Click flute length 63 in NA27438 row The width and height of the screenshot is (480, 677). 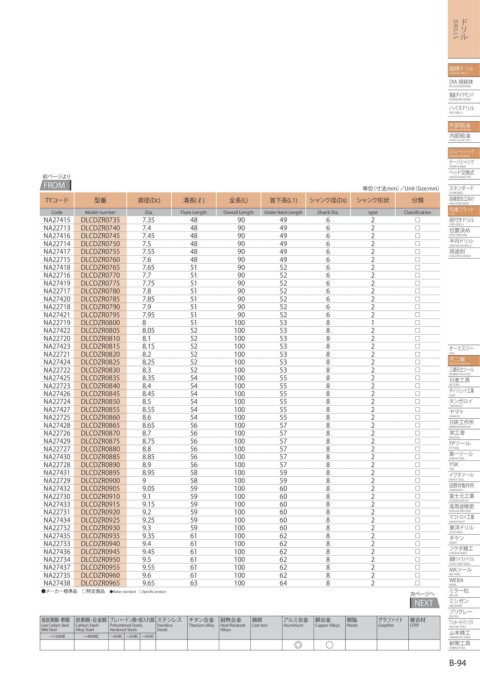click(x=194, y=583)
